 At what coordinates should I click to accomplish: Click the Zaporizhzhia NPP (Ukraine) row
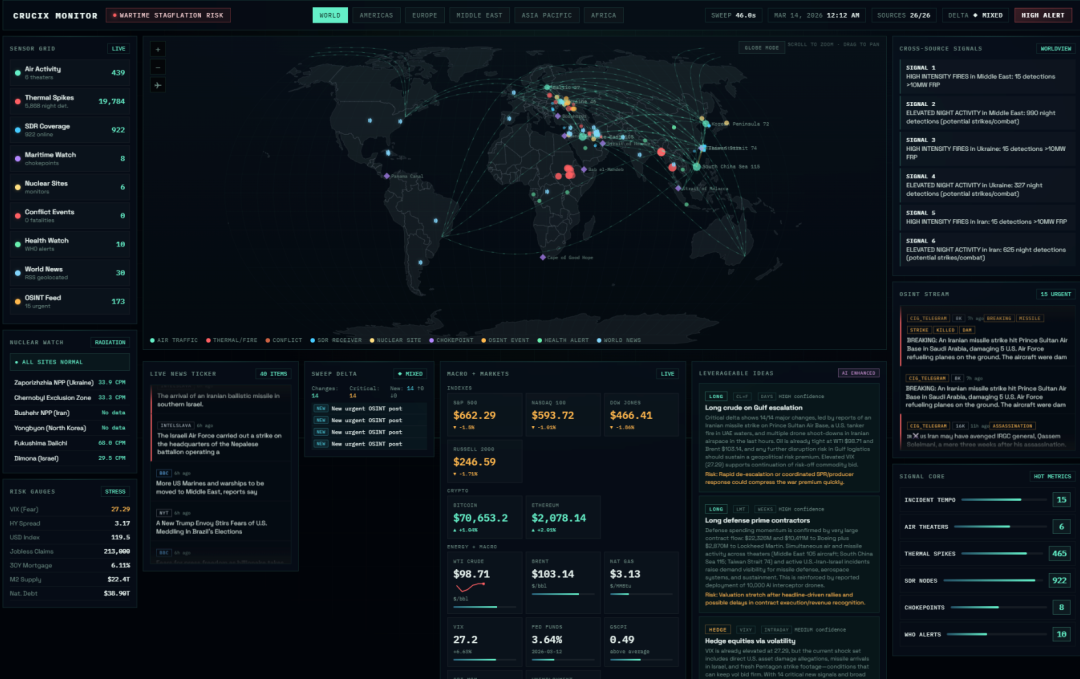[x=70, y=382]
